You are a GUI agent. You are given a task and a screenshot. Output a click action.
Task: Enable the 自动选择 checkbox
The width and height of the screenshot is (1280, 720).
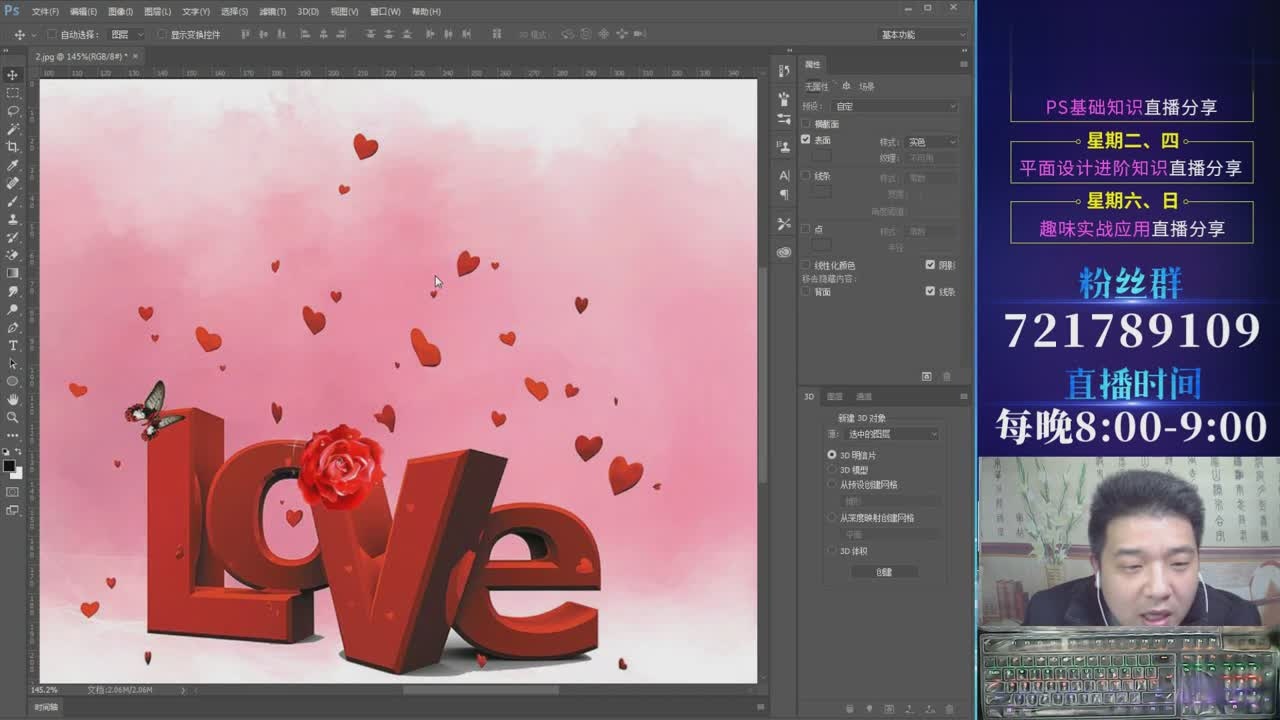[x=52, y=34]
